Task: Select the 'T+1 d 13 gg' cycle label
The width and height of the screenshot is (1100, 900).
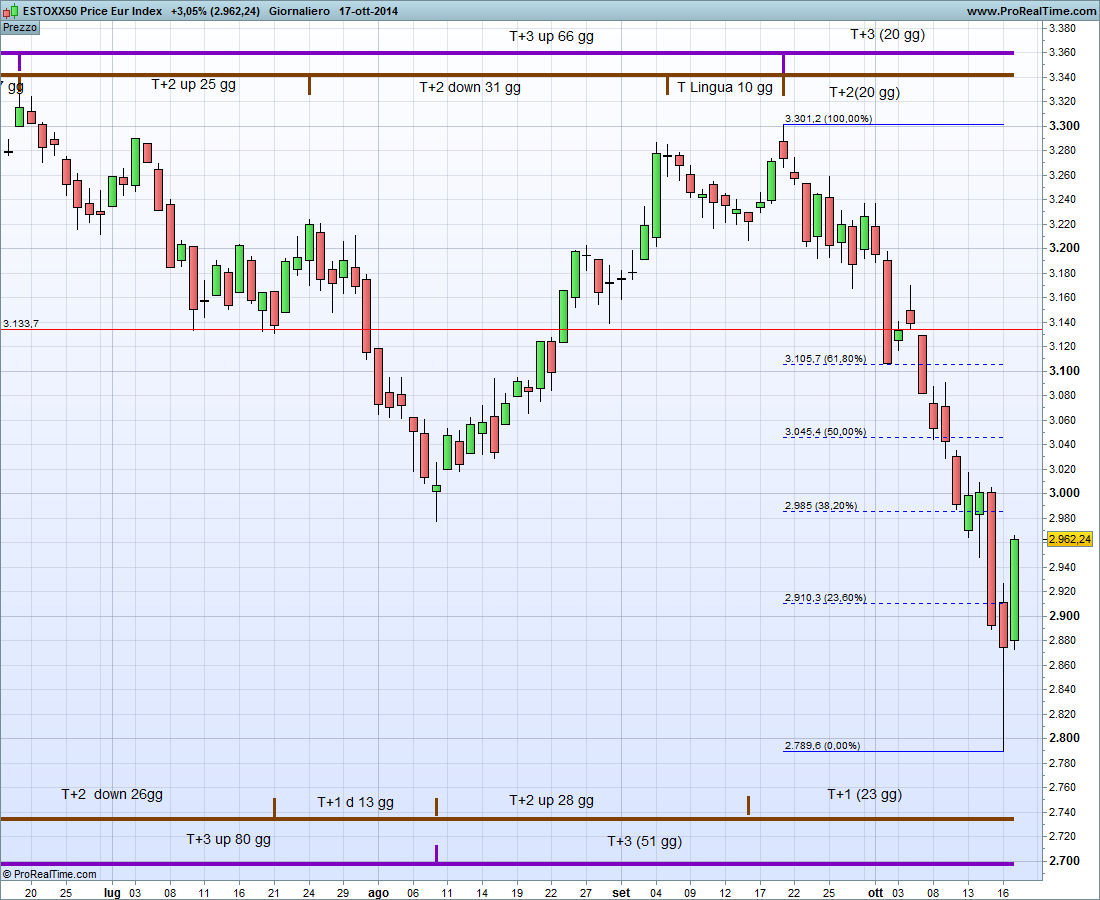Action: click(356, 802)
